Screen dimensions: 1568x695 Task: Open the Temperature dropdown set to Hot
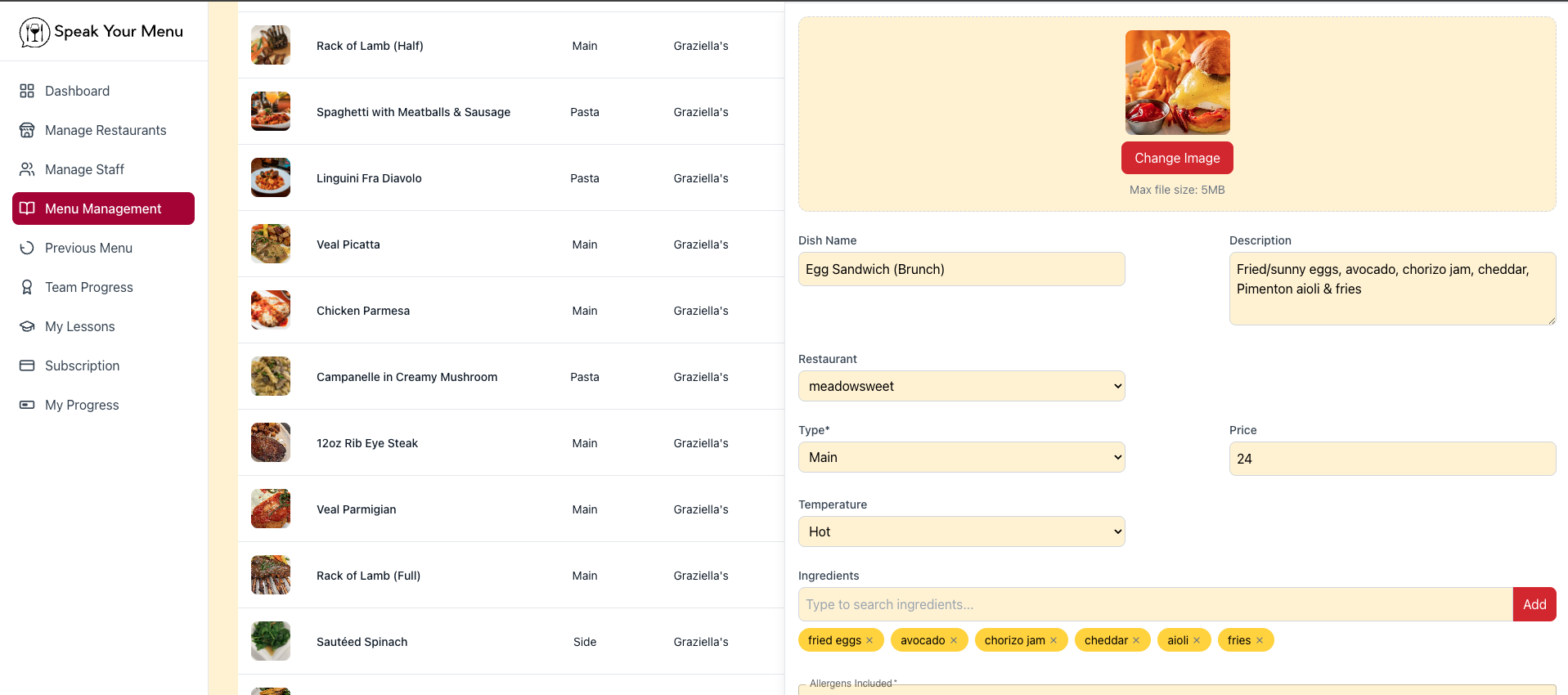click(961, 531)
